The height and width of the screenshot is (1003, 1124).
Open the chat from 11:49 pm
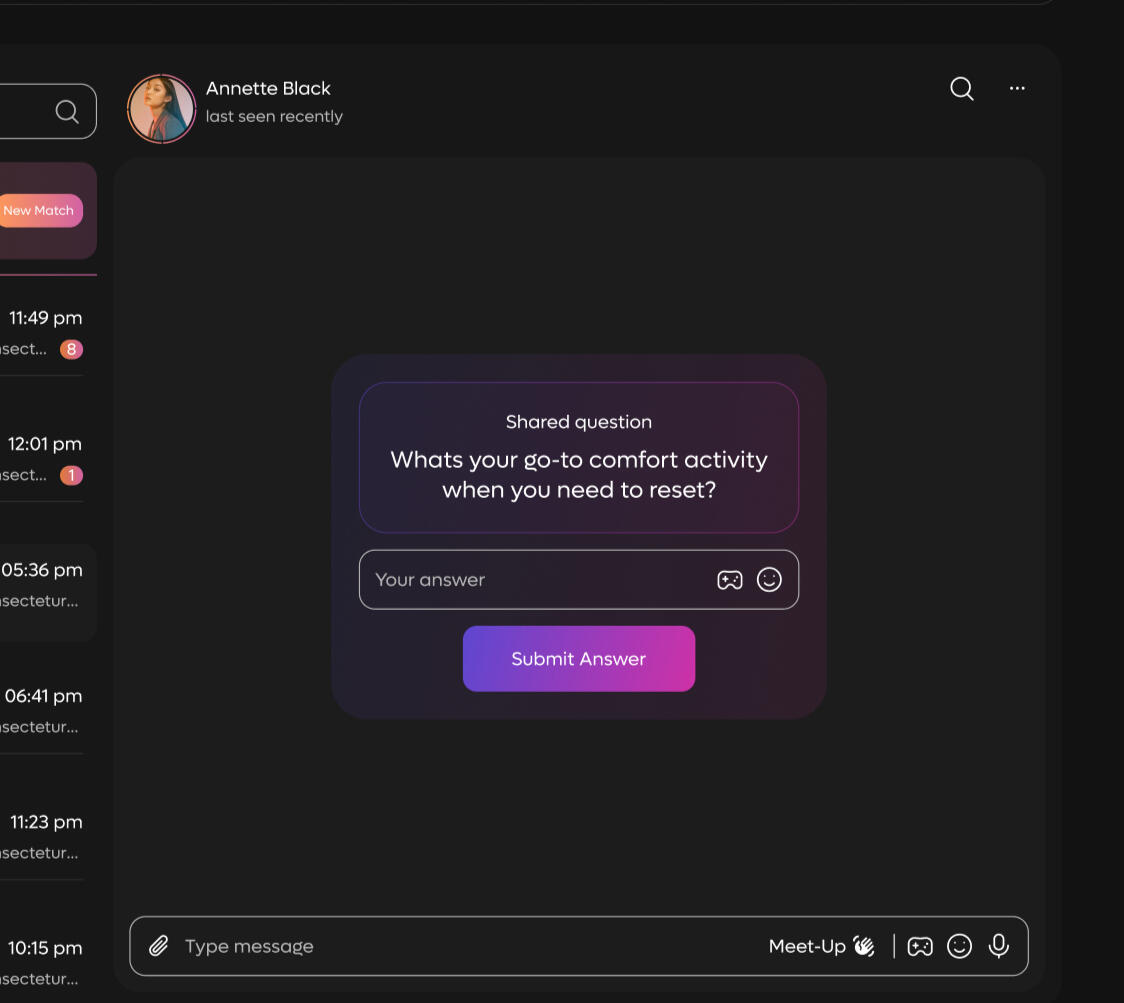[45, 332]
